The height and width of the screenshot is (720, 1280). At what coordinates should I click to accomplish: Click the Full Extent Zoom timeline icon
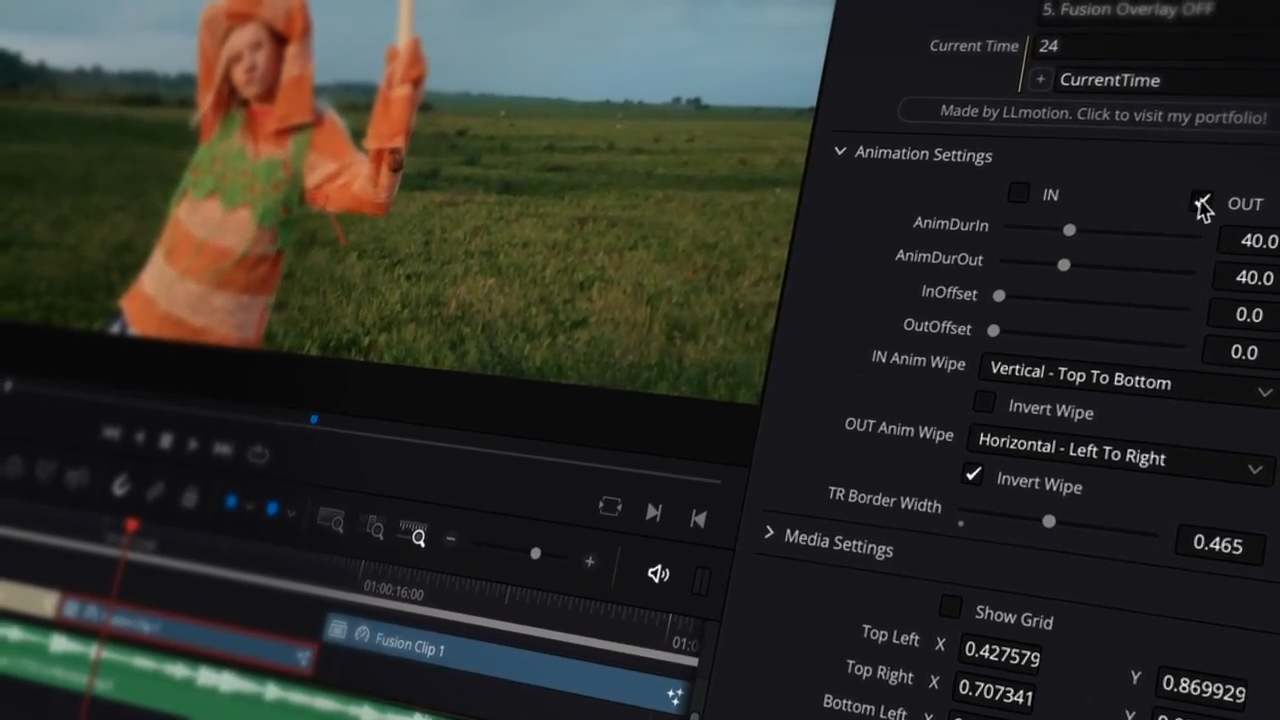330,520
